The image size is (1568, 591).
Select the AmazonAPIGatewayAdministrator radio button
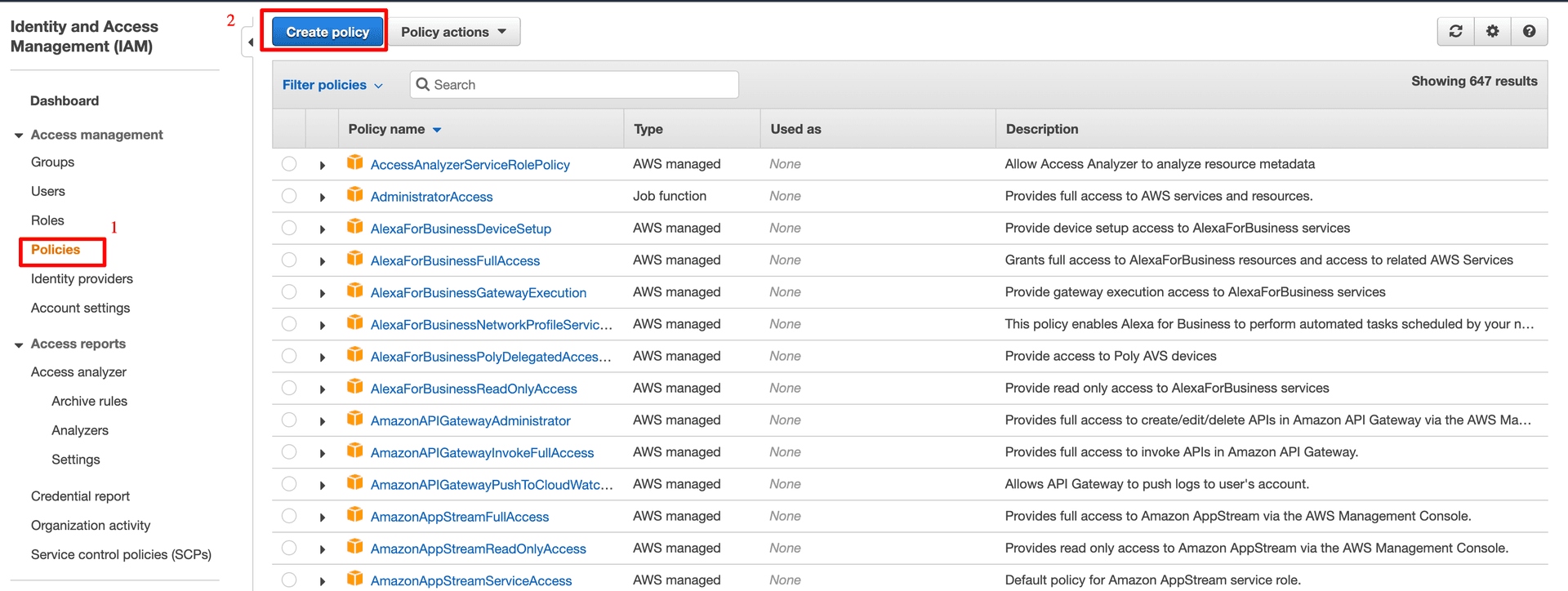point(289,420)
